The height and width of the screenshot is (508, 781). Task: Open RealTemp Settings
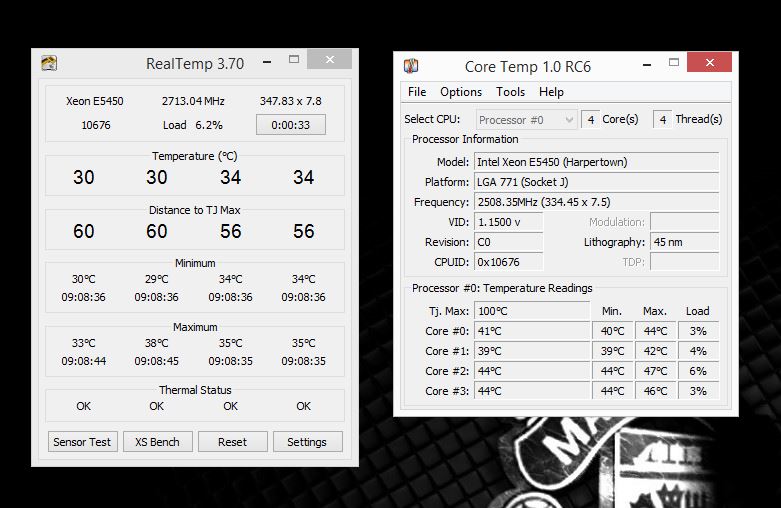pyautogui.click(x=307, y=442)
